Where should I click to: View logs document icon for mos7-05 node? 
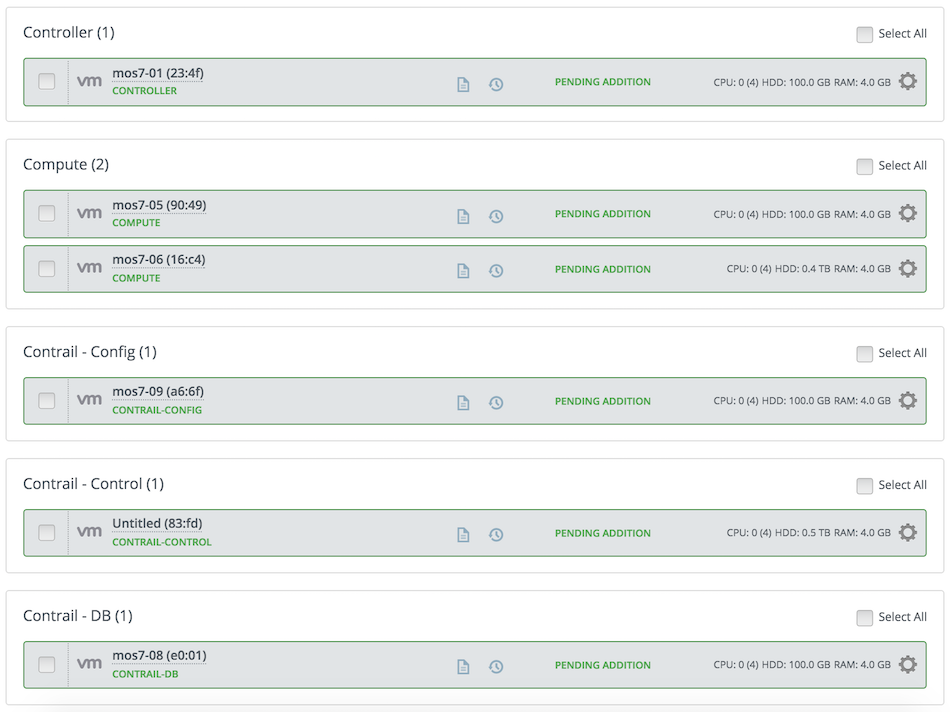tap(463, 216)
